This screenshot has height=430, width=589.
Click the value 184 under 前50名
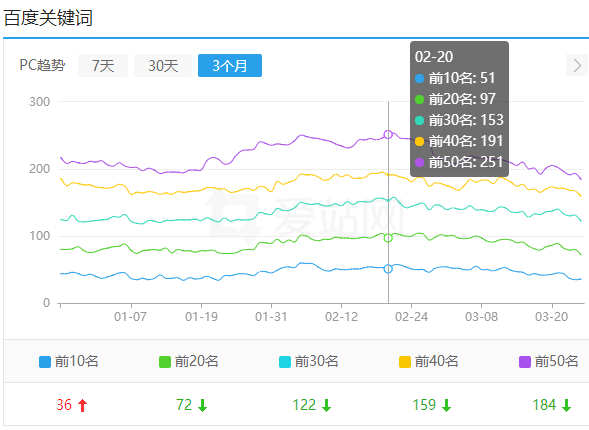pos(544,405)
